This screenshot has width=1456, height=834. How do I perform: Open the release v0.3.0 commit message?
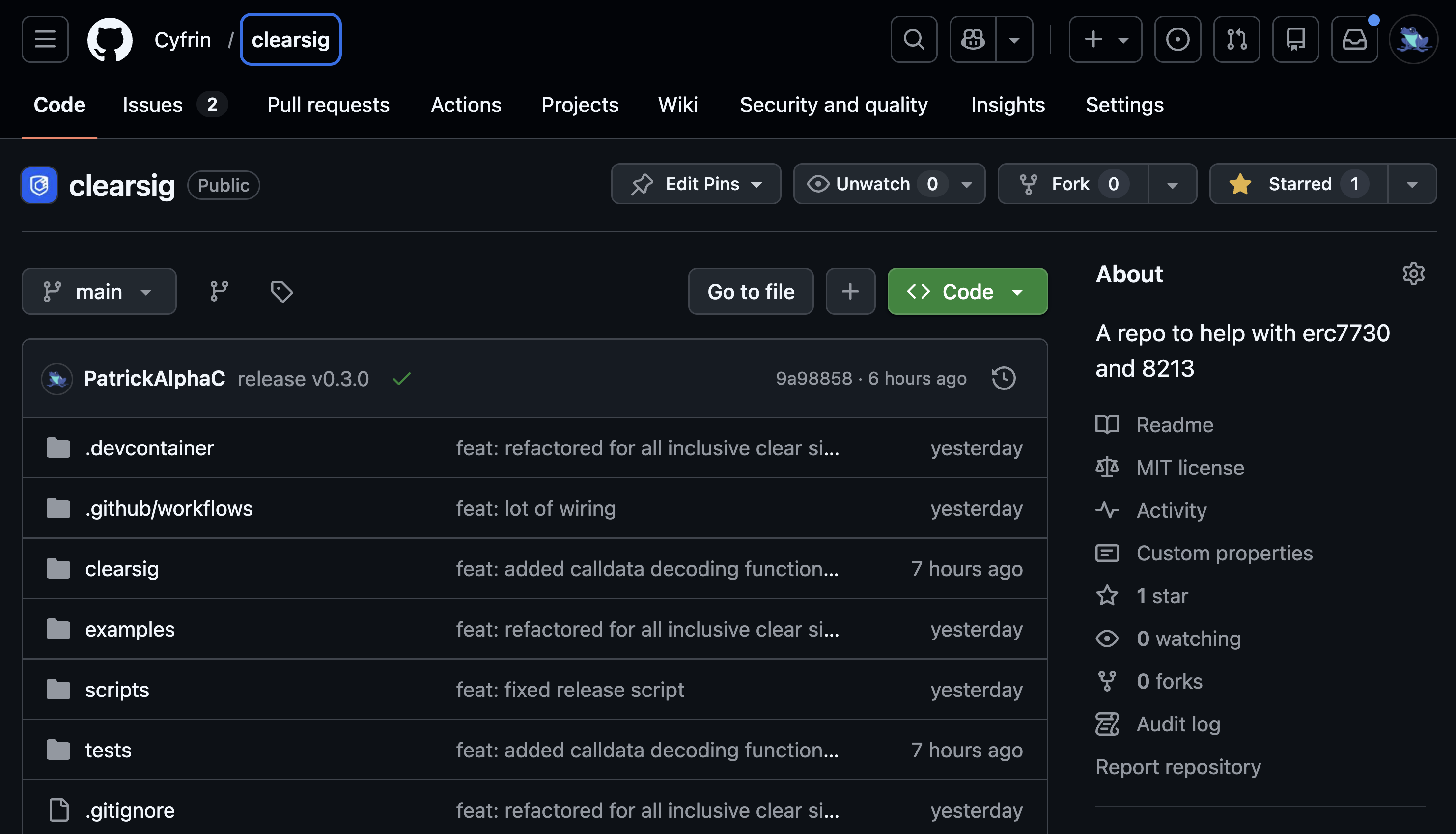coord(303,379)
